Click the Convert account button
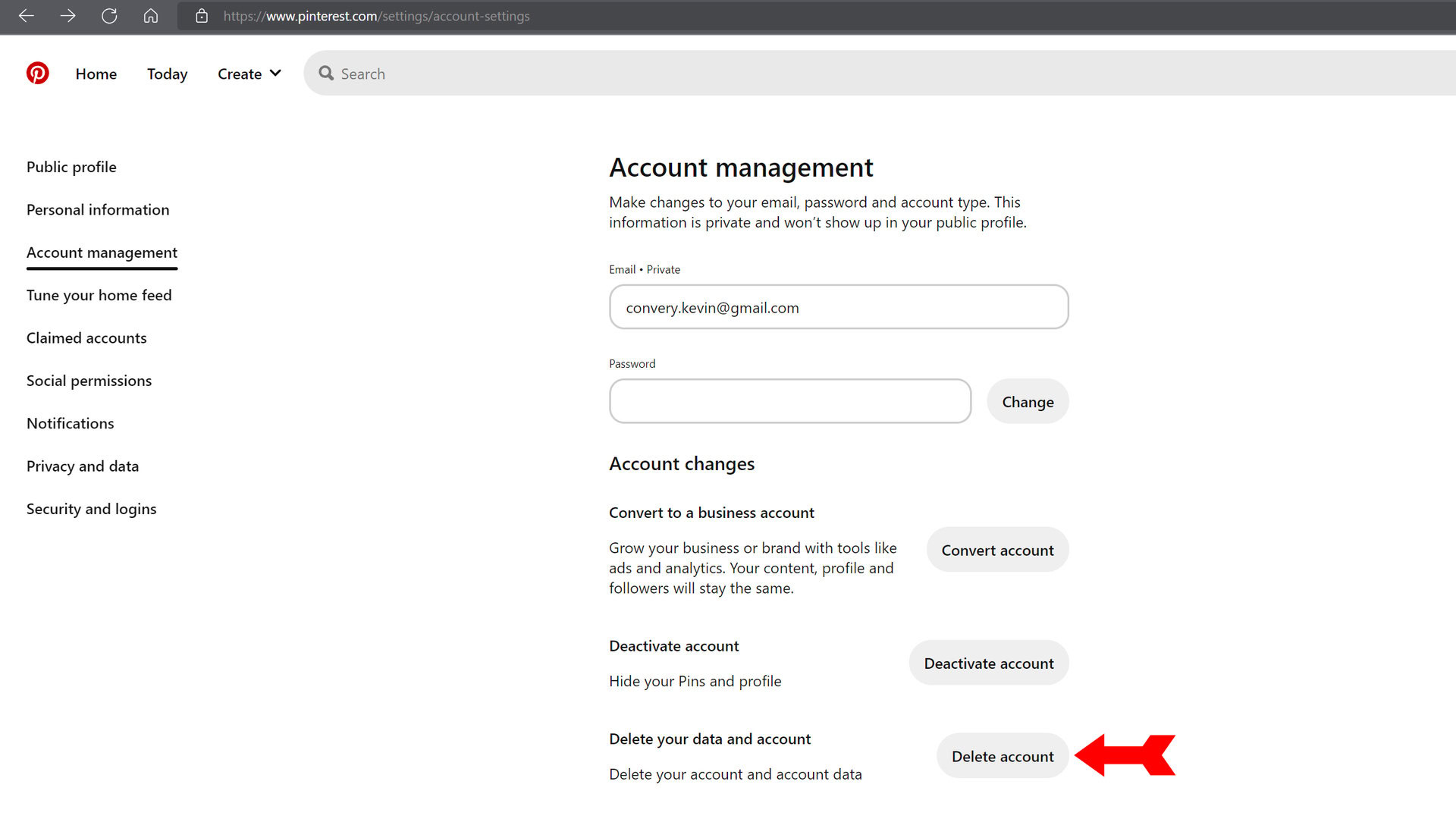 [997, 551]
